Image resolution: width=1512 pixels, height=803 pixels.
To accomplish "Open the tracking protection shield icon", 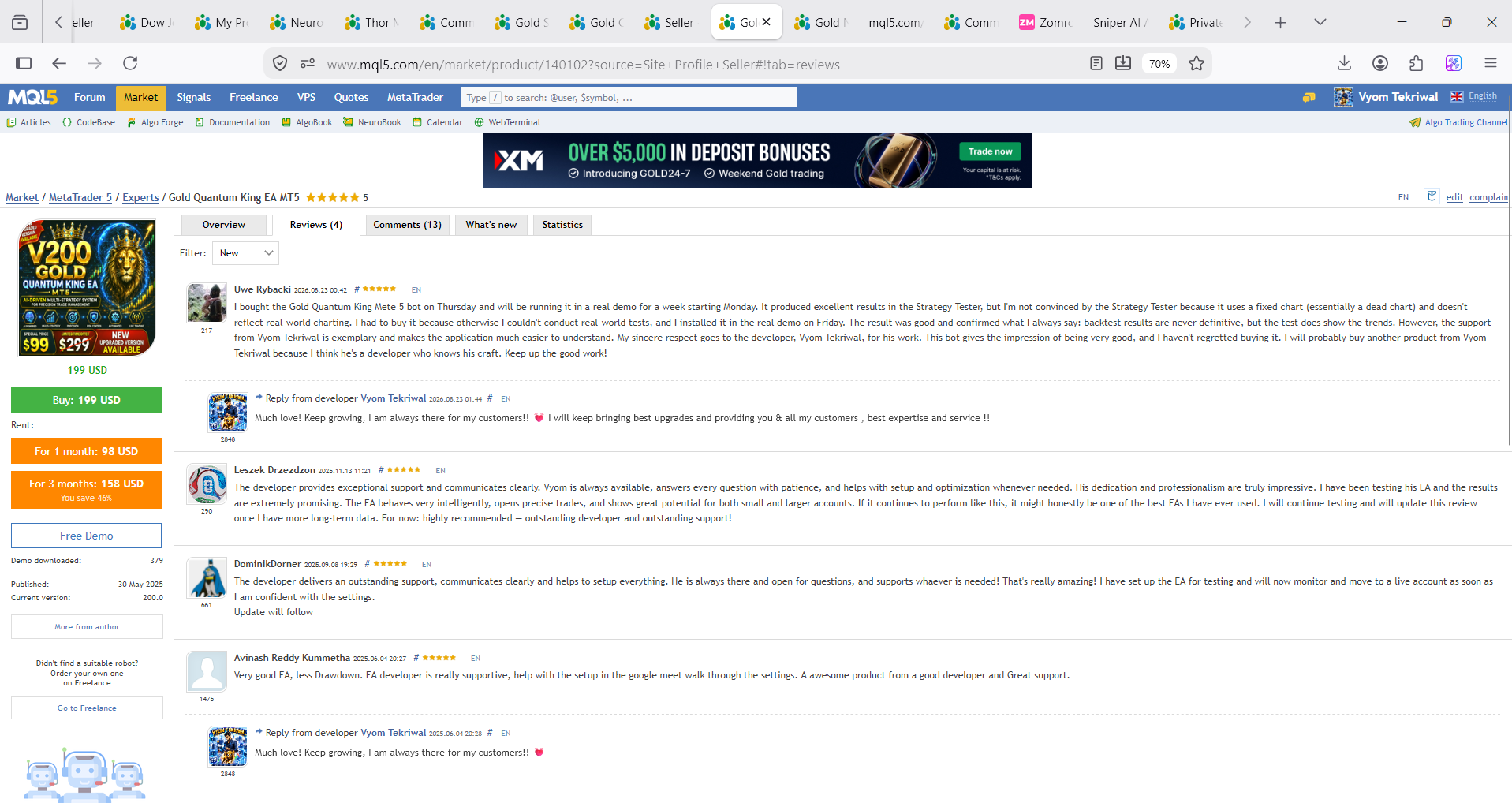I will click(x=280, y=64).
